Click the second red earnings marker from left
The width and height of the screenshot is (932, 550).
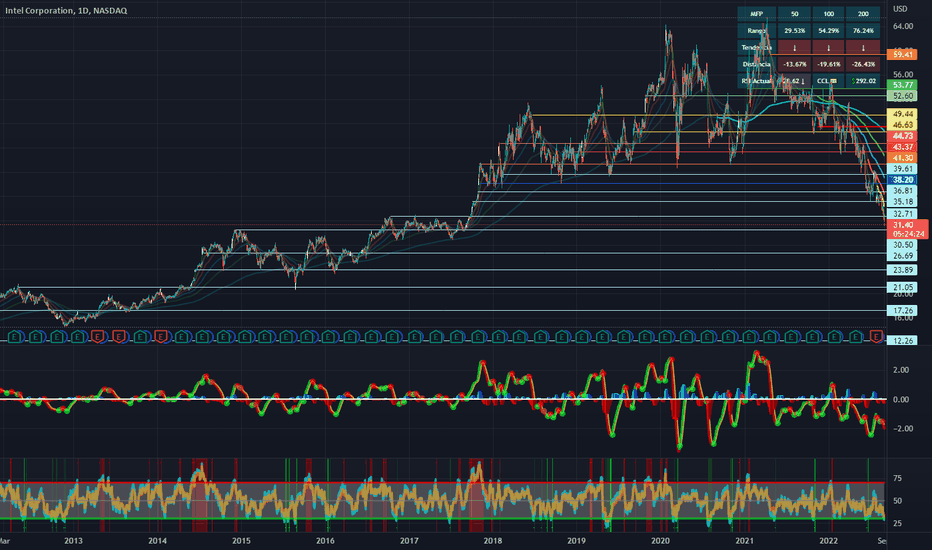click(119, 337)
